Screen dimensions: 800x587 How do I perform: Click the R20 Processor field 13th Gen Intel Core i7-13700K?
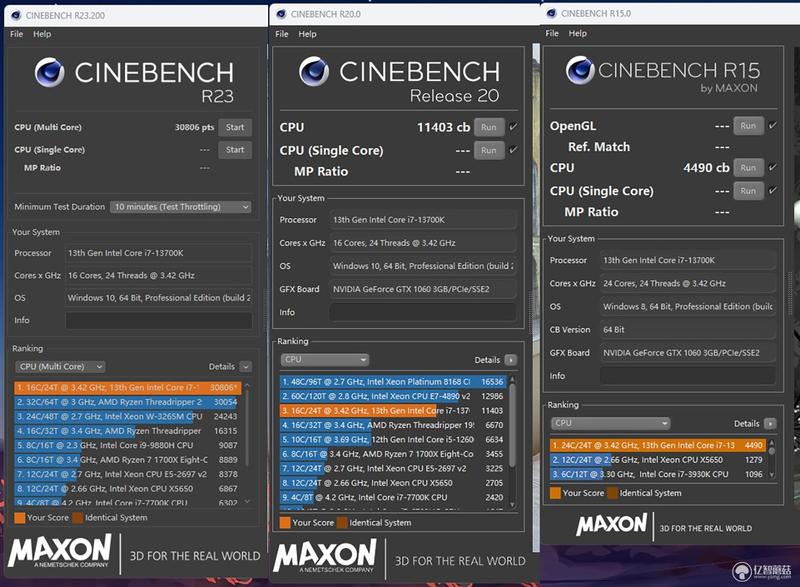pyautogui.click(x=423, y=220)
